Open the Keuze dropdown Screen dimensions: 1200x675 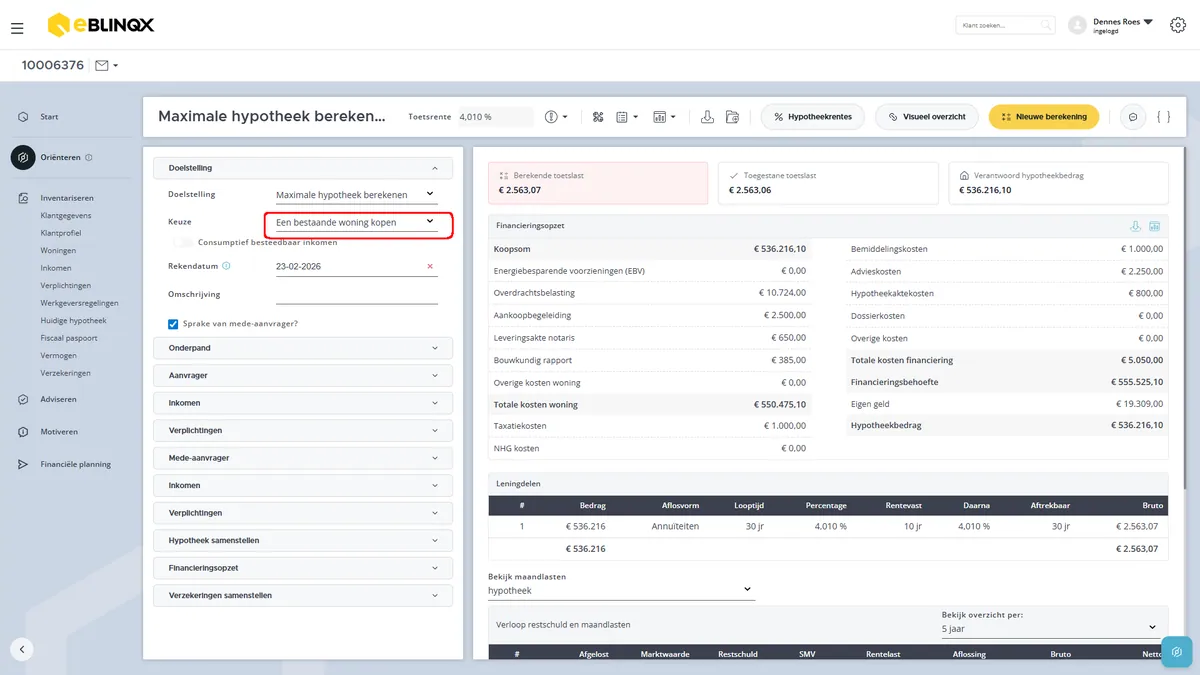click(356, 222)
